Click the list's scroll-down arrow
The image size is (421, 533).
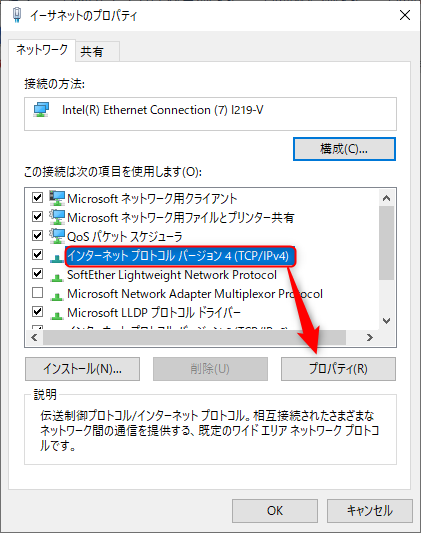(386, 321)
